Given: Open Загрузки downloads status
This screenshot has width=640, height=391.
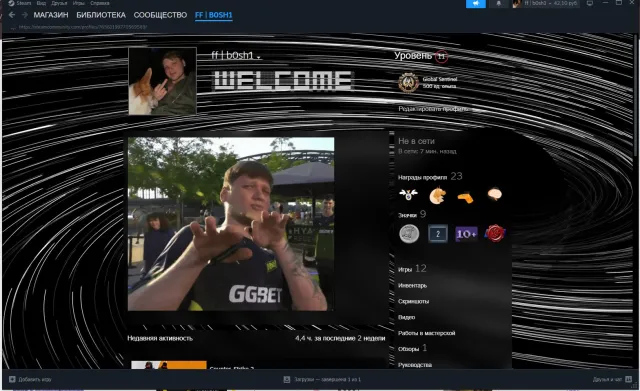Looking at the screenshot, I should [x=322, y=380].
